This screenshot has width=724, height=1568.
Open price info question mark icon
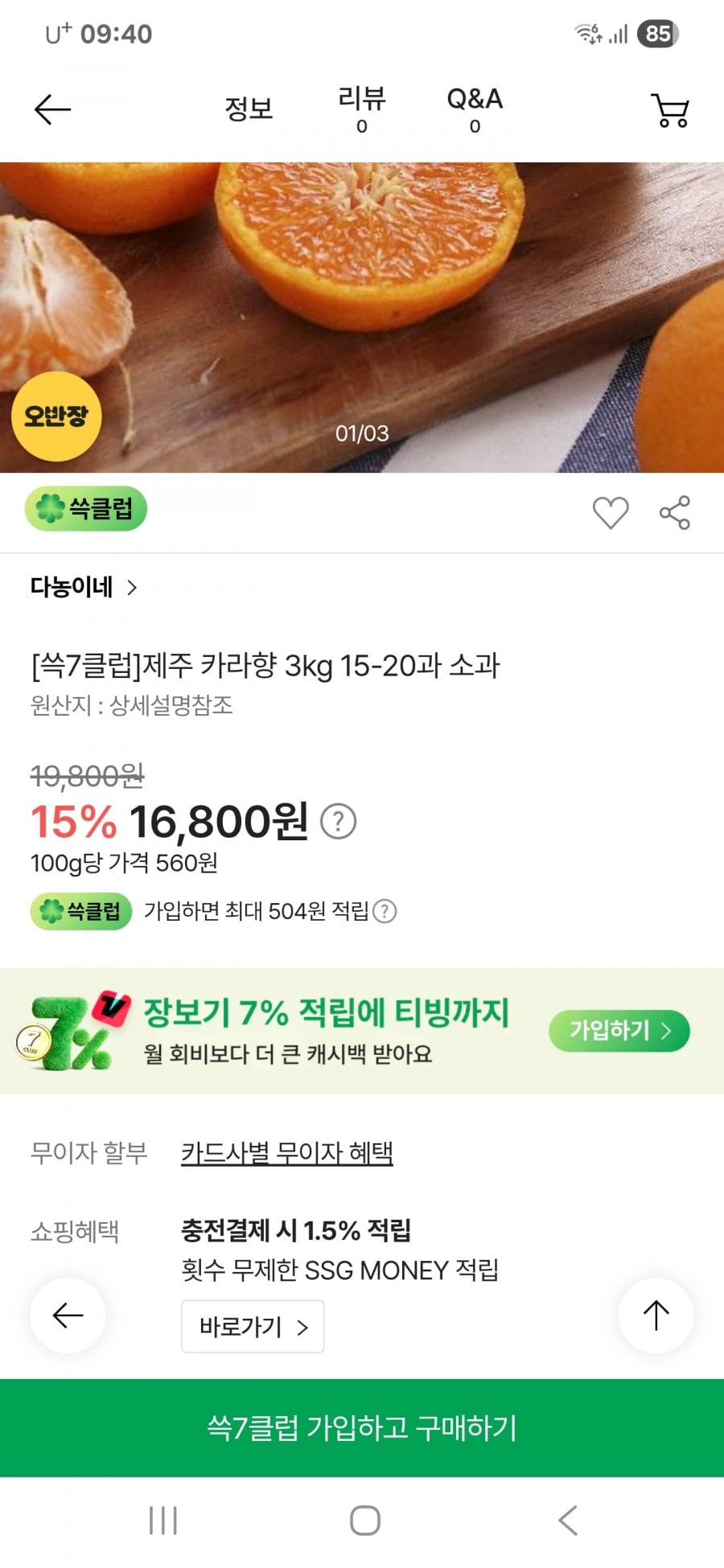[339, 822]
